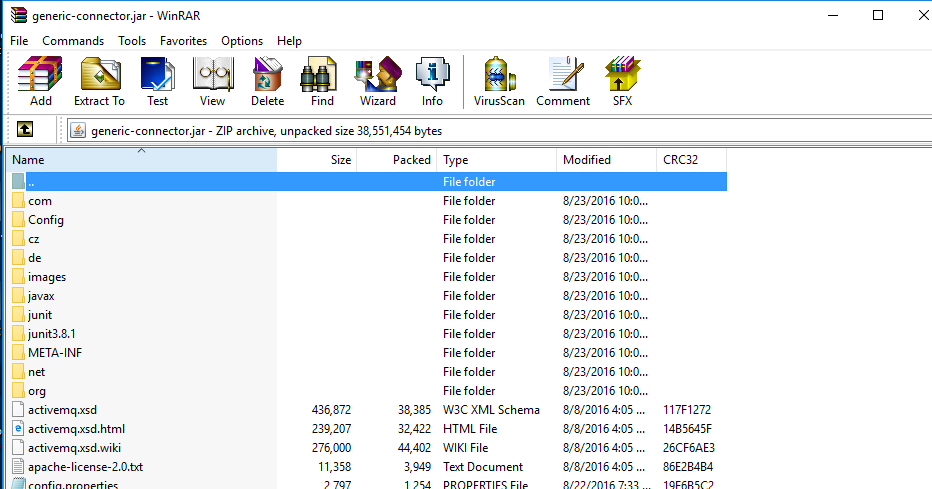Image resolution: width=932 pixels, height=489 pixels.
Task: Run the Test archive tool
Action: tap(157, 81)
